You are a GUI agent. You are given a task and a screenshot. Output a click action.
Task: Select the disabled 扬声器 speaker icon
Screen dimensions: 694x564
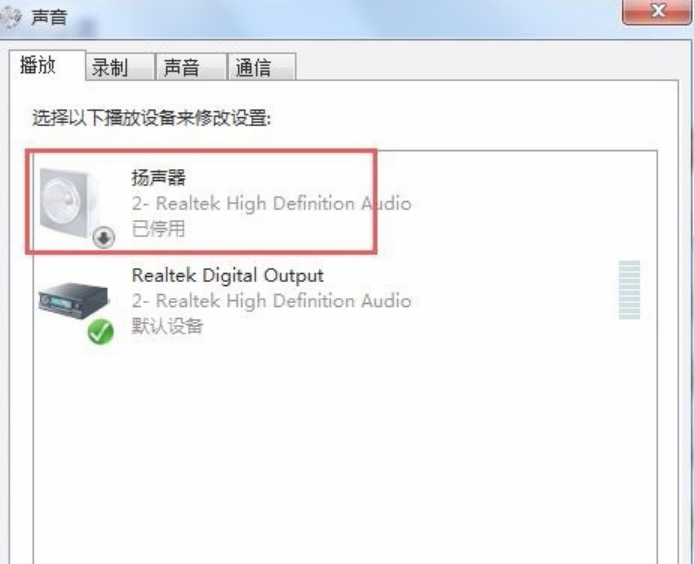(69, 203)
